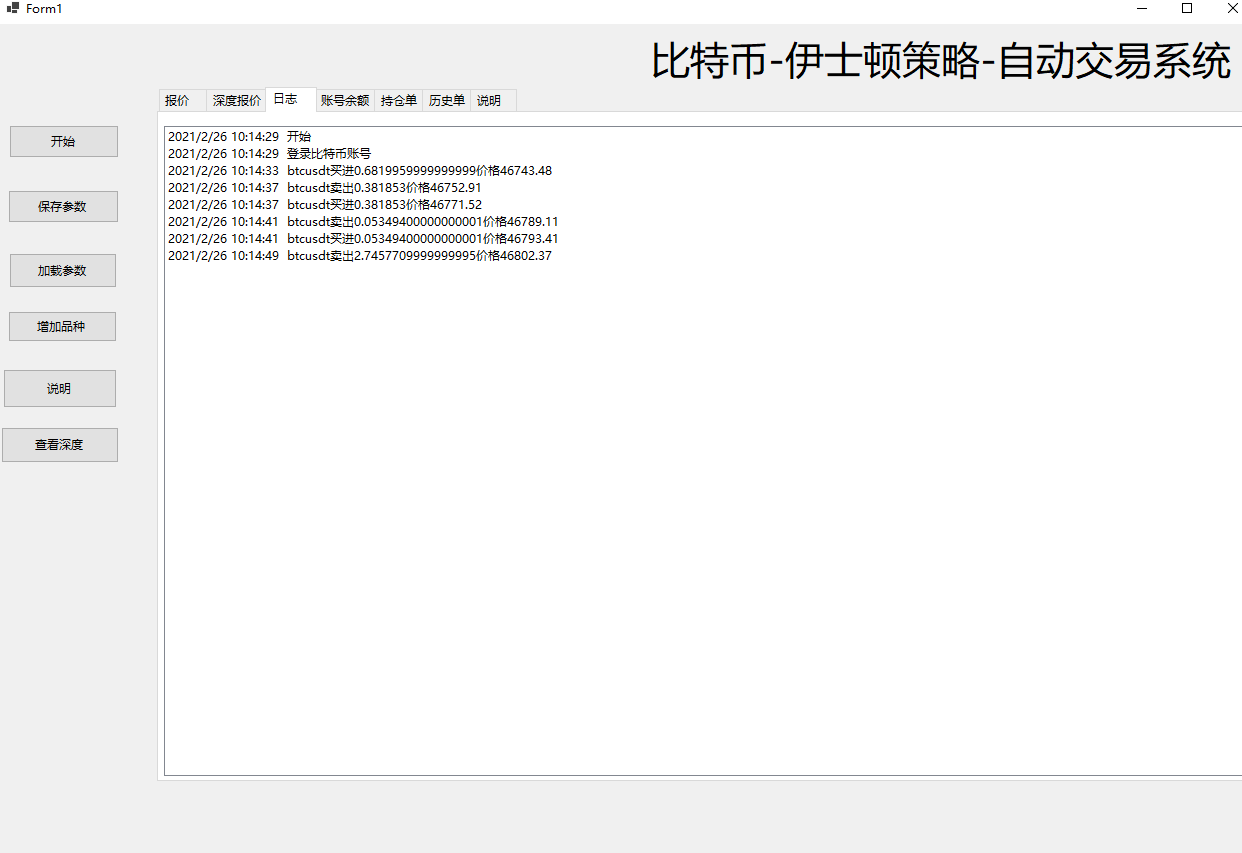The height and width of the screenshot is (853, 1242).
Task: Select the log line 10:14:29 开始
Action: 239,137
